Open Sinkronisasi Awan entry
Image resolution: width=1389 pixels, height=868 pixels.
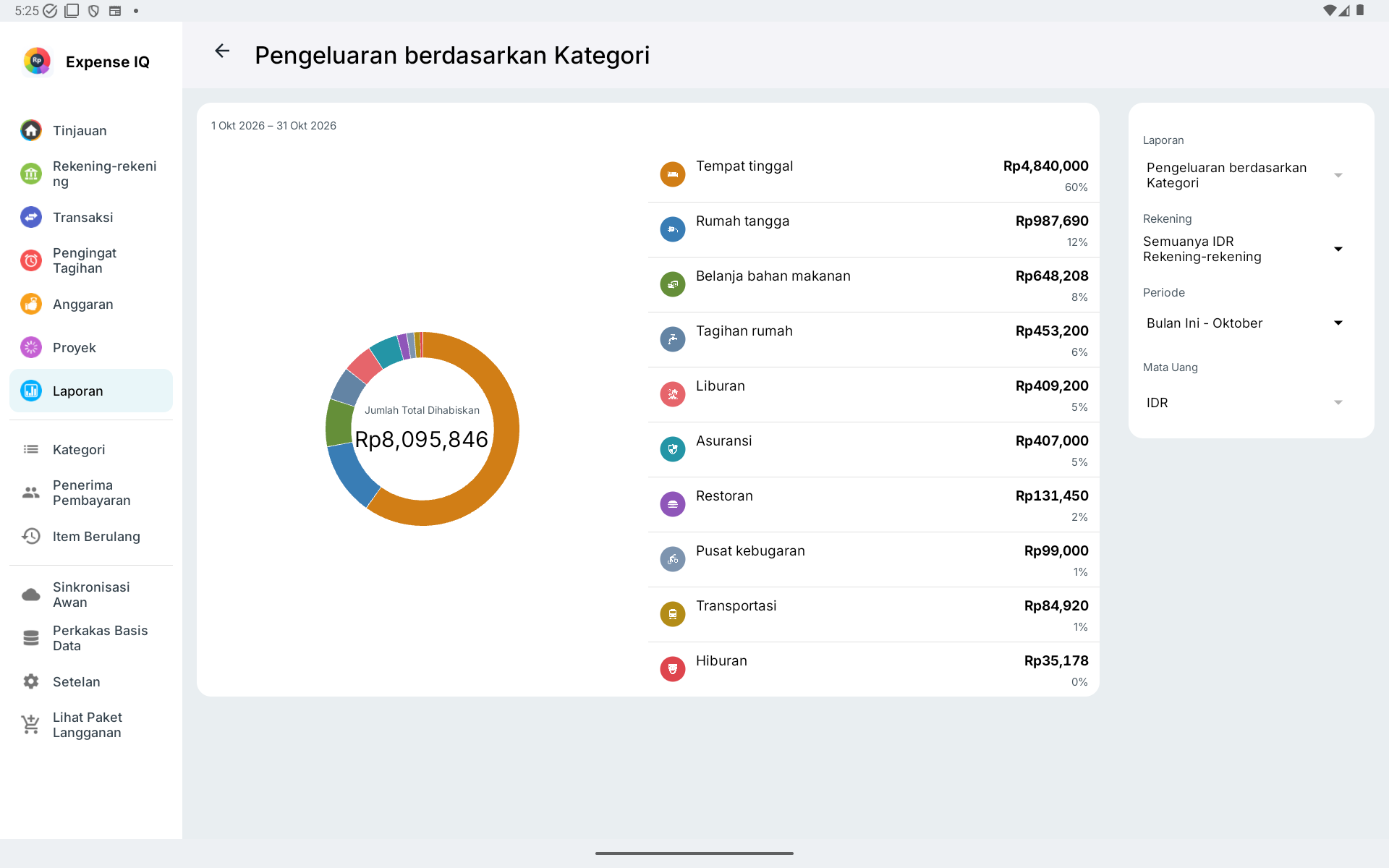(91, 595)
